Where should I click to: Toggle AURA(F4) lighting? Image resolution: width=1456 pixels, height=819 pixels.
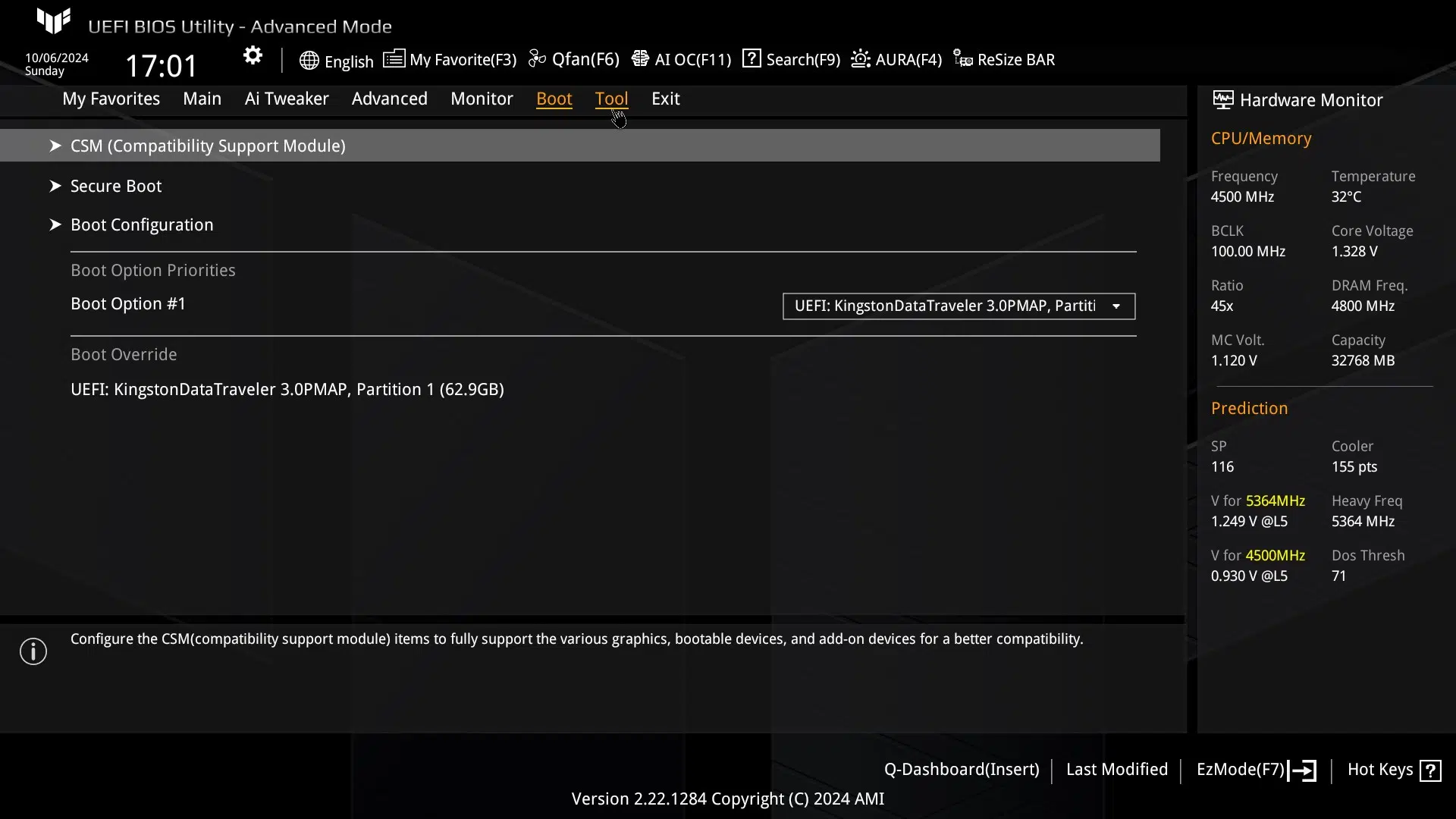[908, 59]
